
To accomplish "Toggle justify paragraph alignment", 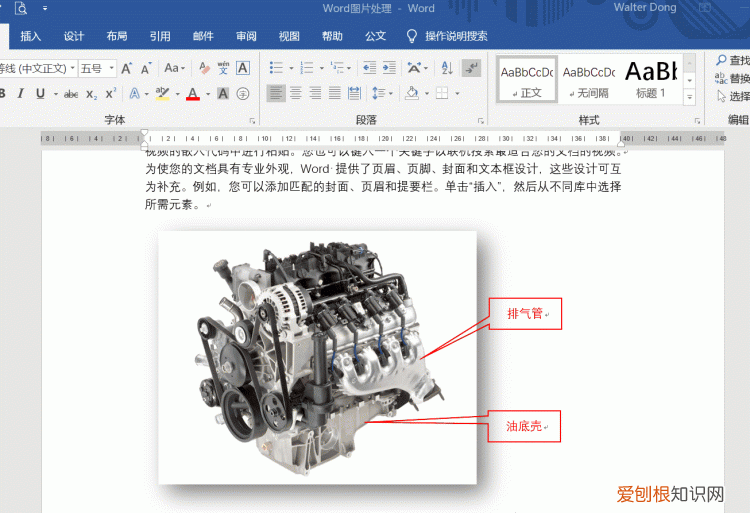I will 335,93.
